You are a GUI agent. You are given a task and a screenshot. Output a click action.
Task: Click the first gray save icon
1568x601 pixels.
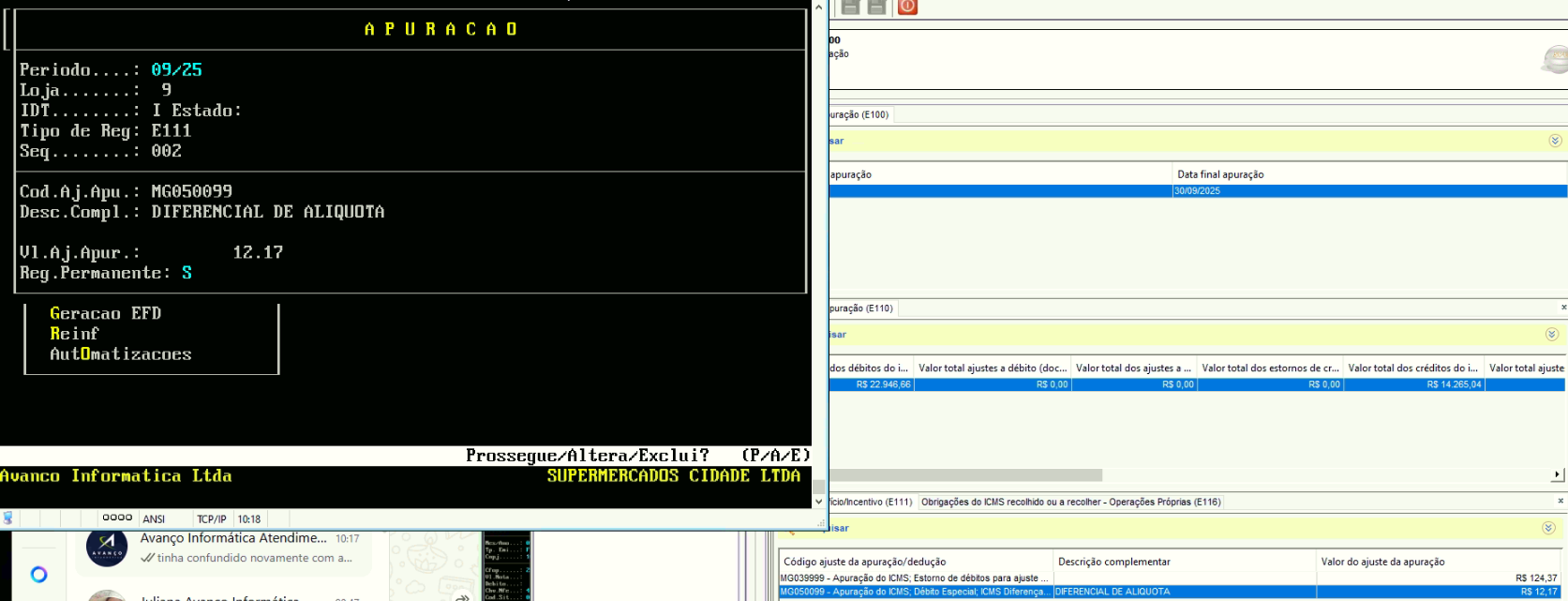tap(850, 7)
